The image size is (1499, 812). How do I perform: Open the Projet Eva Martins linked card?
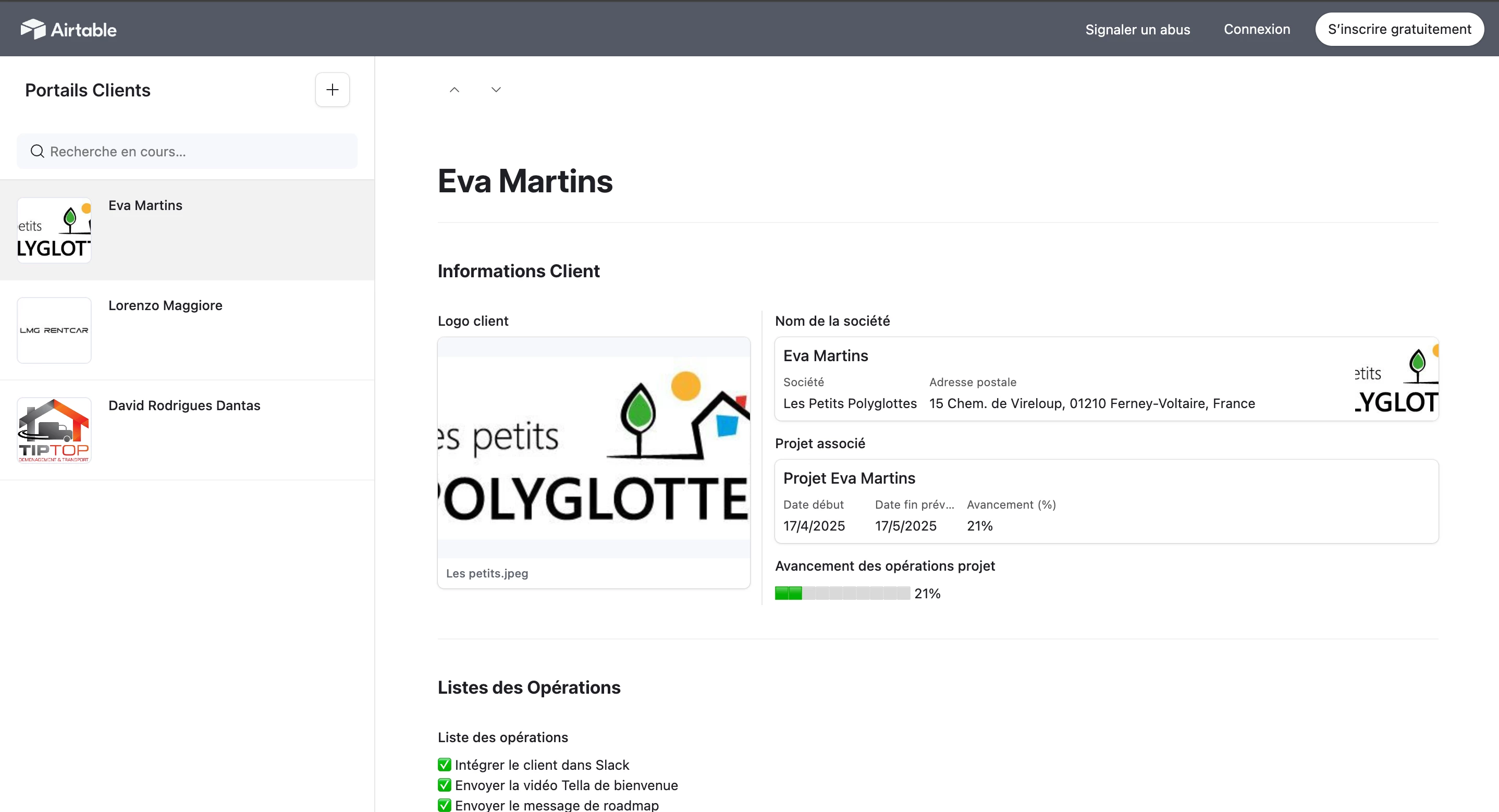coord(1106,501)
